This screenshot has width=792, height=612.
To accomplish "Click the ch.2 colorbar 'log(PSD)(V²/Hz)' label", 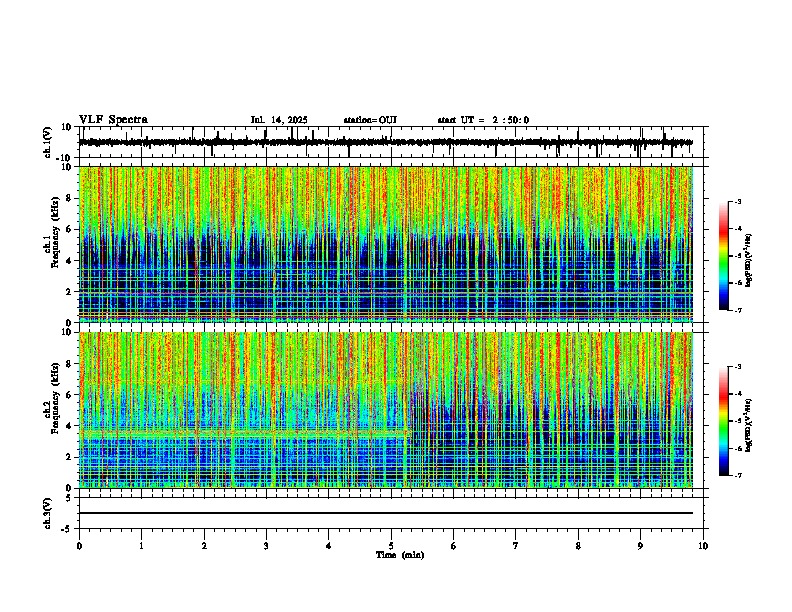I will pos(748,426).
